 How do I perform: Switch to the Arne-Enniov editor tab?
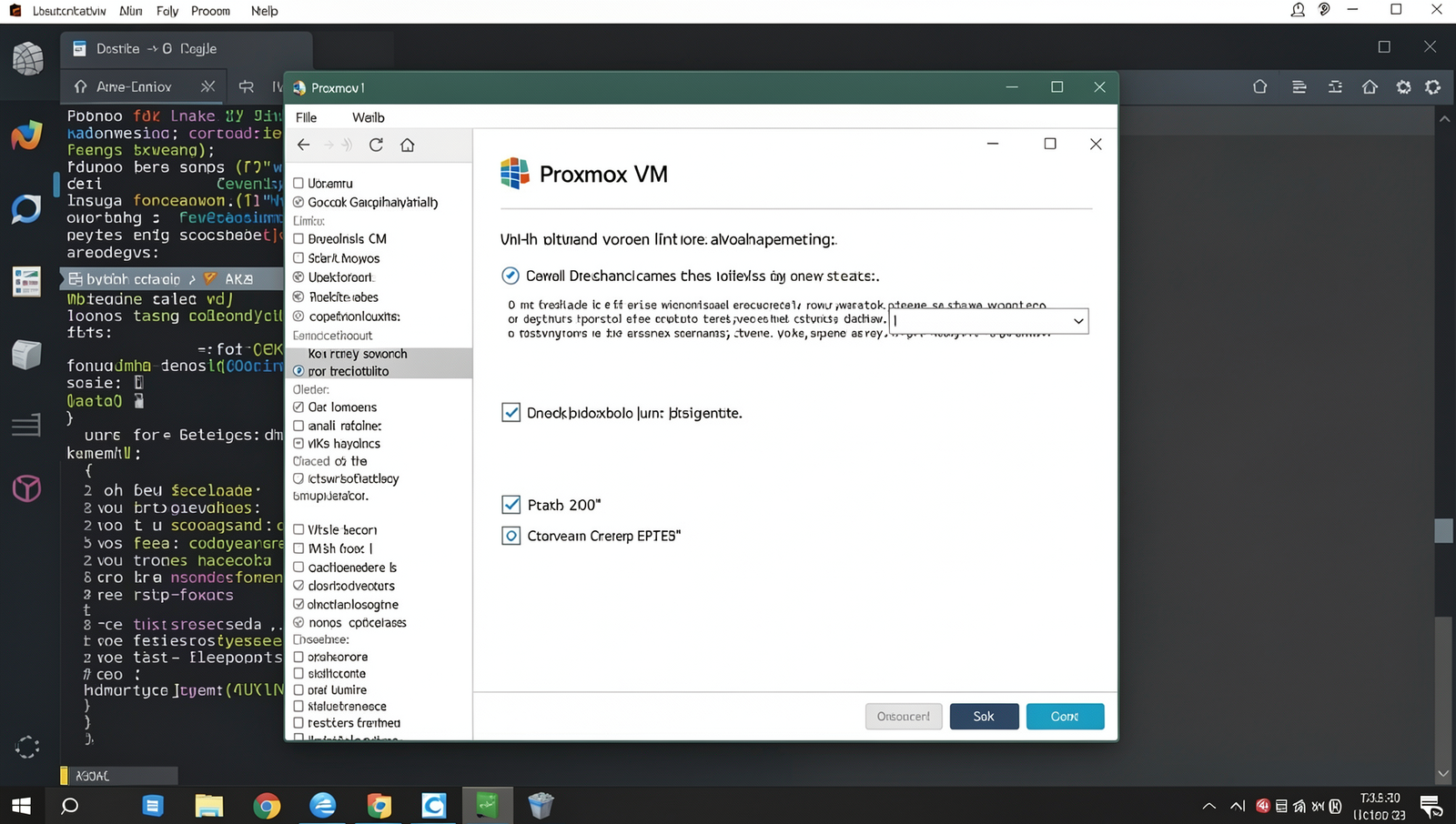[134, 86]
